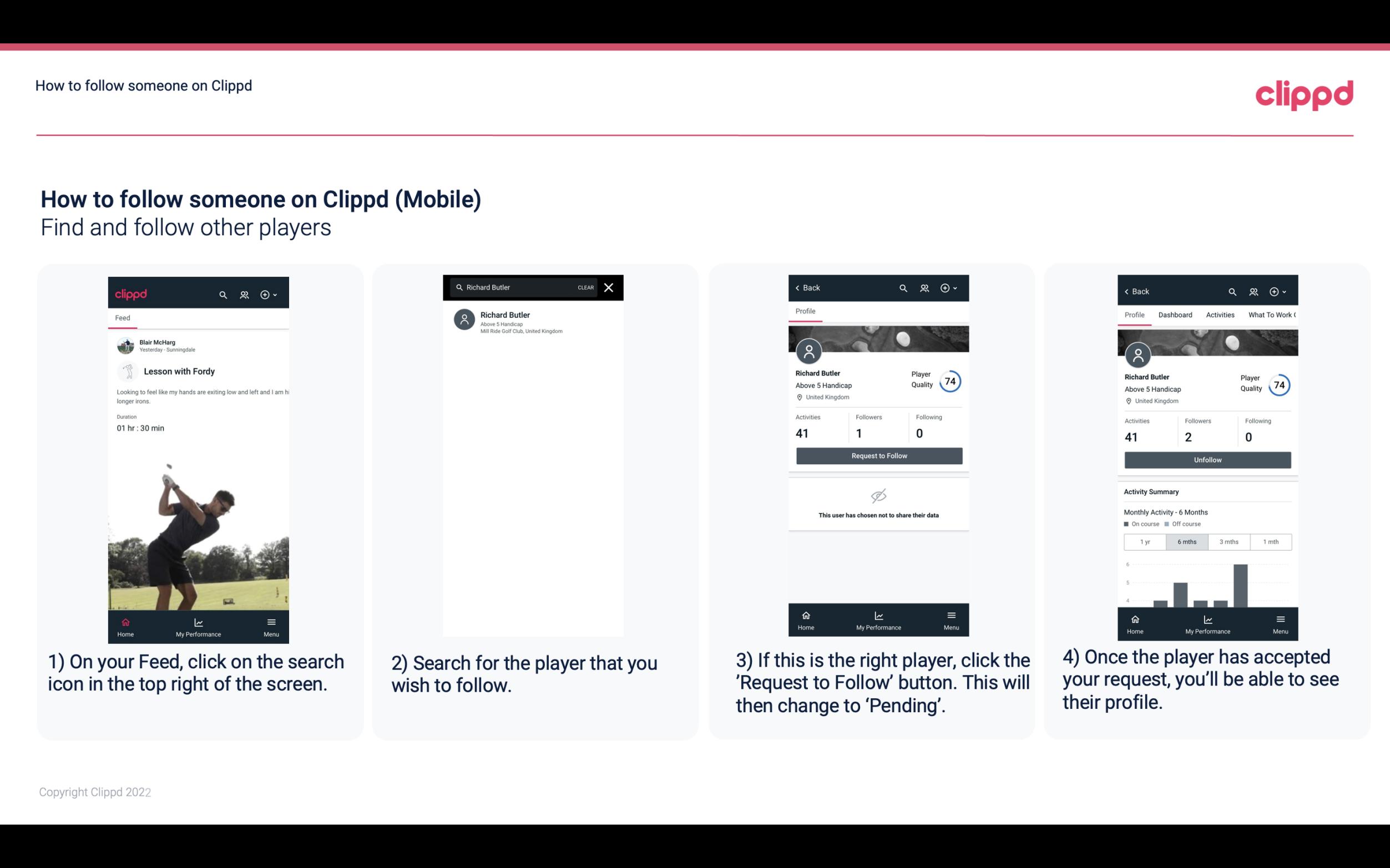Click the Back arrow icon on profile screen
Image resolution: width=1390 pixels, height=868 pixels.
[799, 288]
